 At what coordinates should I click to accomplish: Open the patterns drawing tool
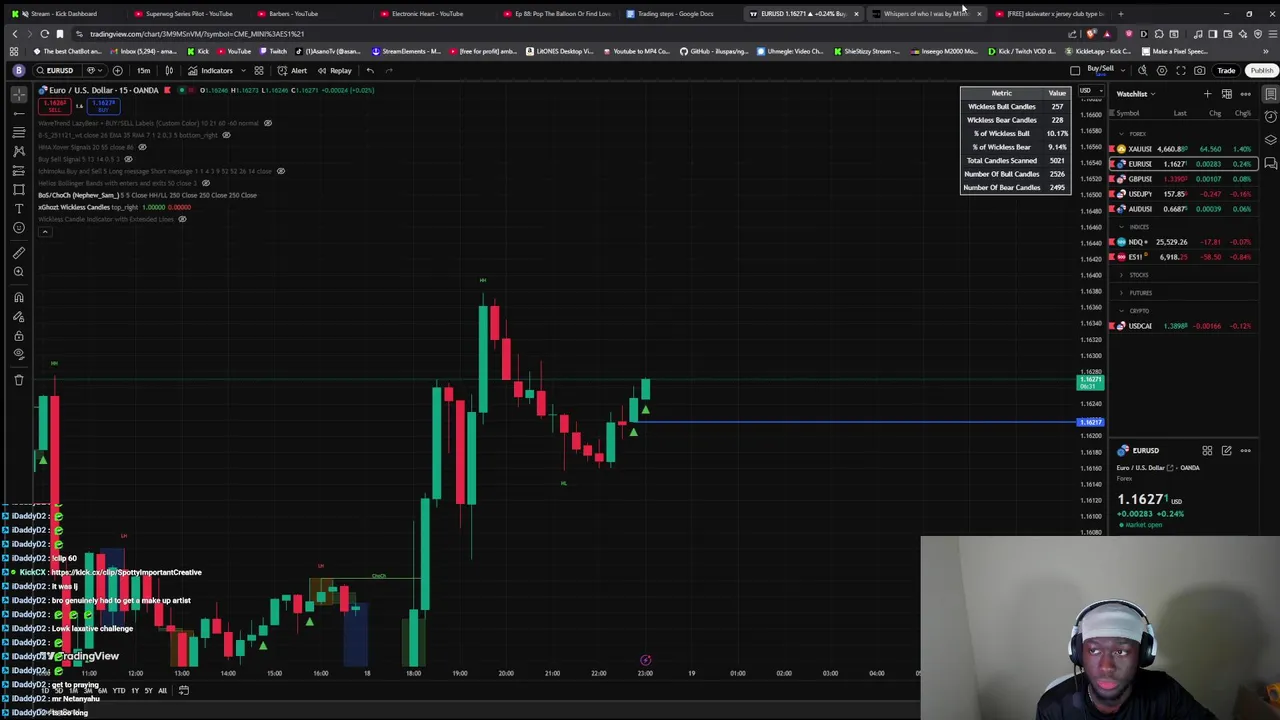[18, 151]
